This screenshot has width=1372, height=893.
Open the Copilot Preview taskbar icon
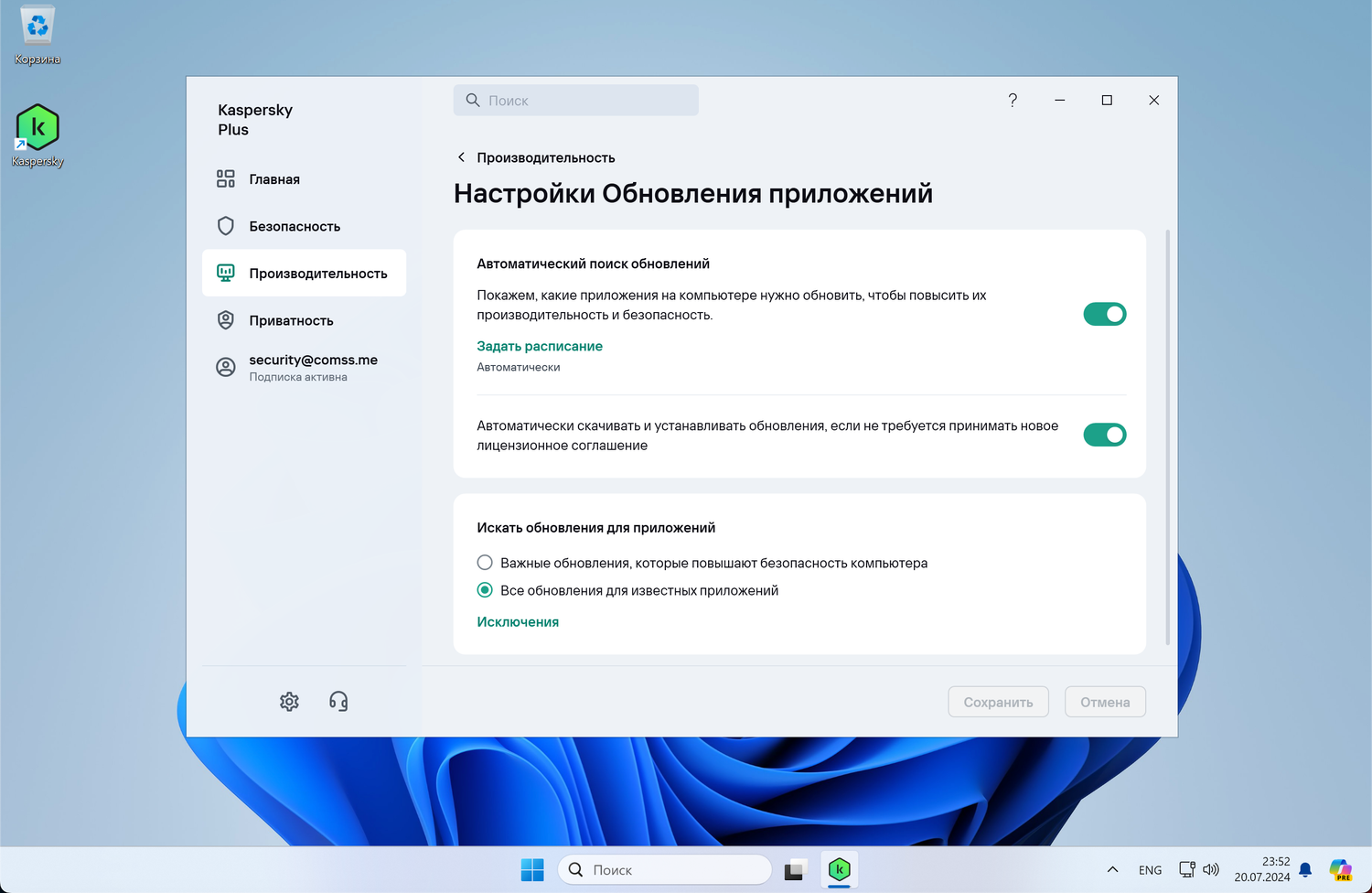coord(1341,870)
